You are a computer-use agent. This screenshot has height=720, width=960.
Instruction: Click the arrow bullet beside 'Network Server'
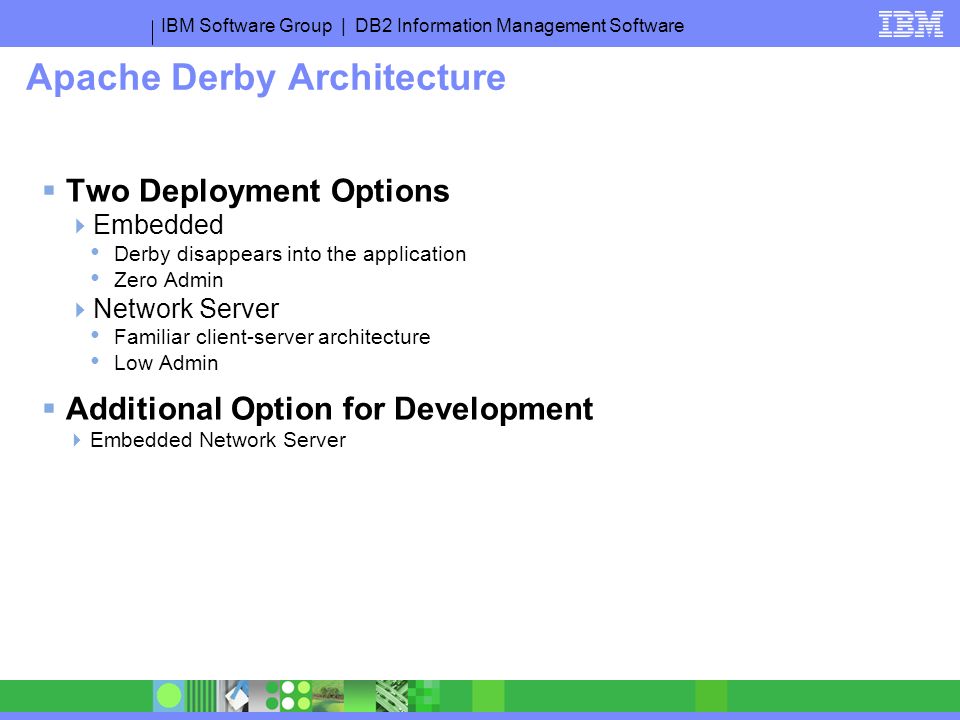coord(80,310)
